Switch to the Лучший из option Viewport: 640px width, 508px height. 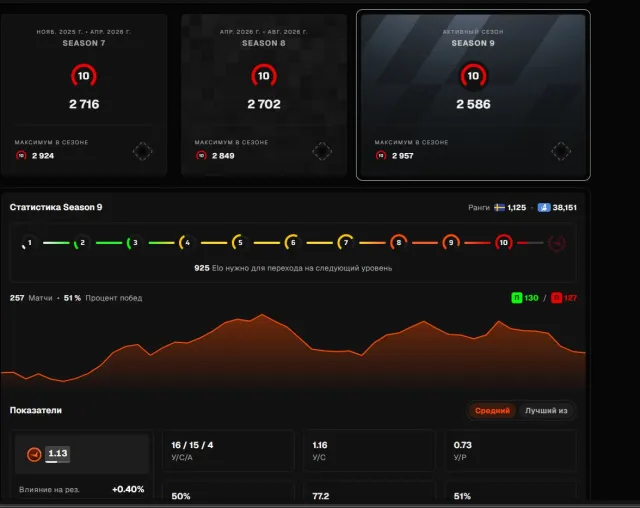546,410
